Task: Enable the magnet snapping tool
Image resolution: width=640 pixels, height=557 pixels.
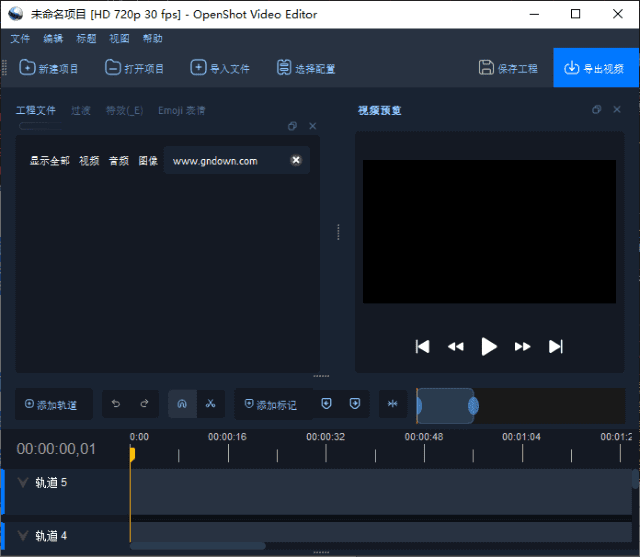Action: [182, 404]
